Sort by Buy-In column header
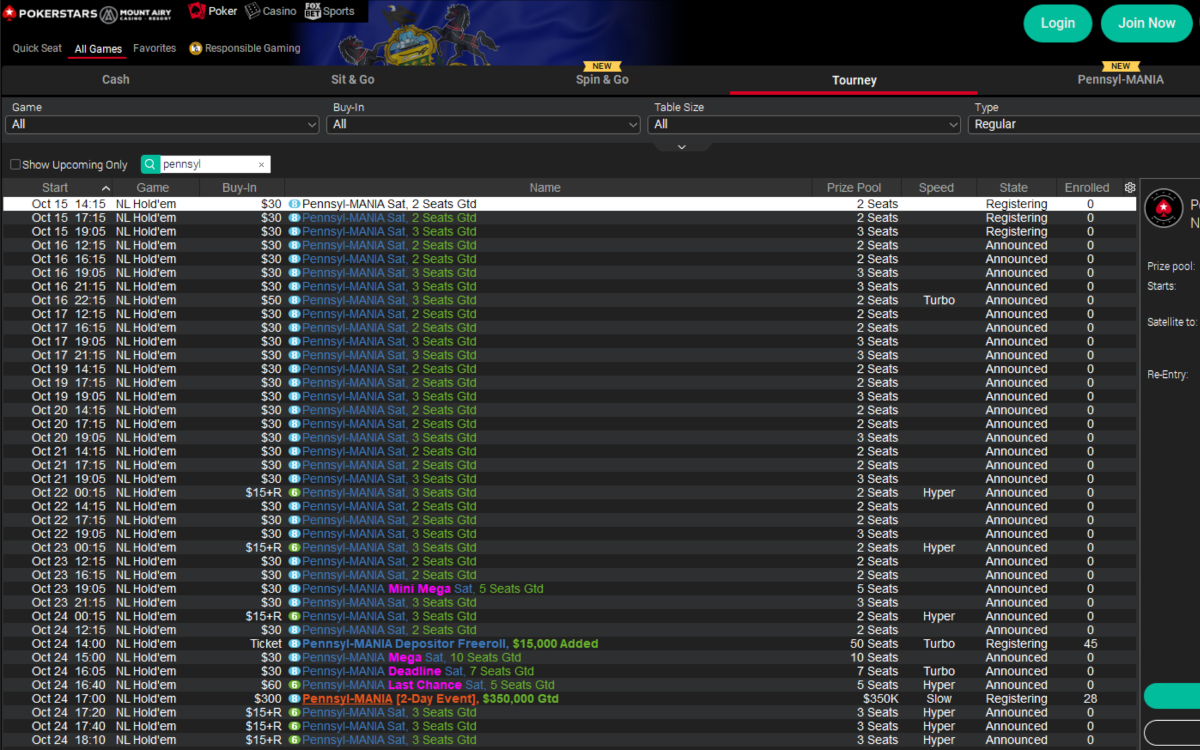 pyautogui.click(x=239, y=188)
